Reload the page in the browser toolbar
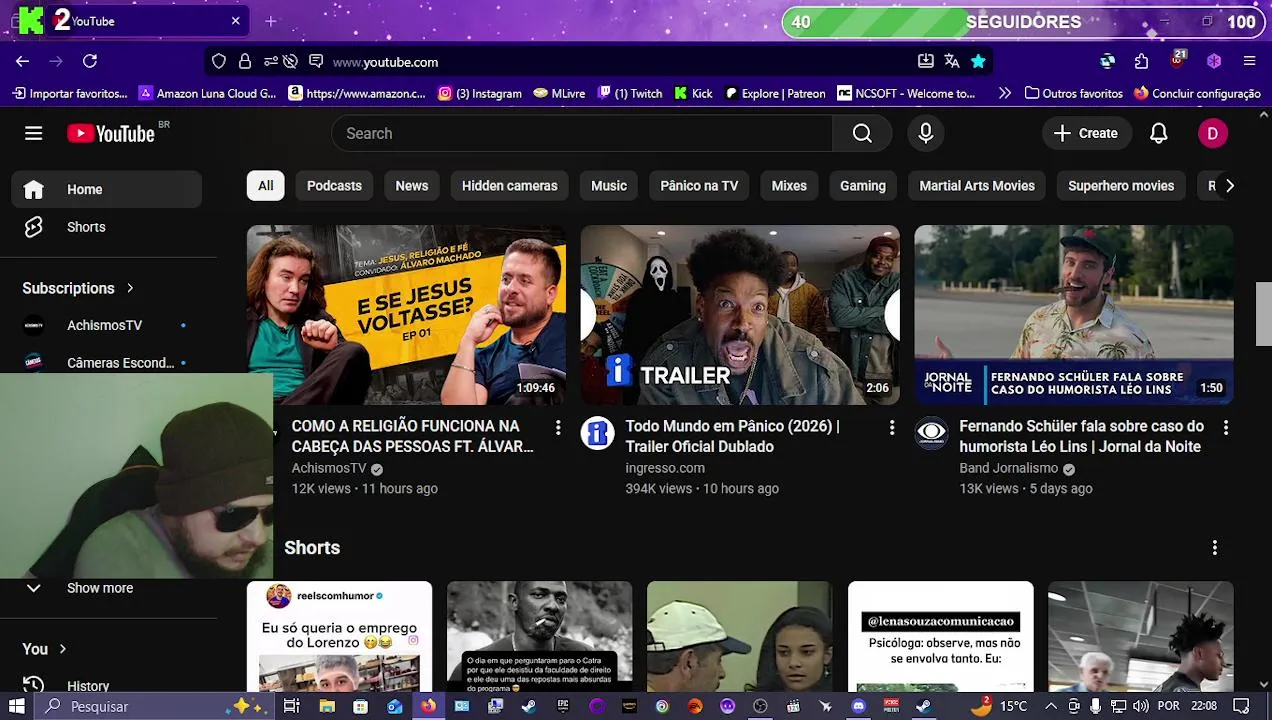This screenshot has height=720, width=1272. [x=90, y=61]
